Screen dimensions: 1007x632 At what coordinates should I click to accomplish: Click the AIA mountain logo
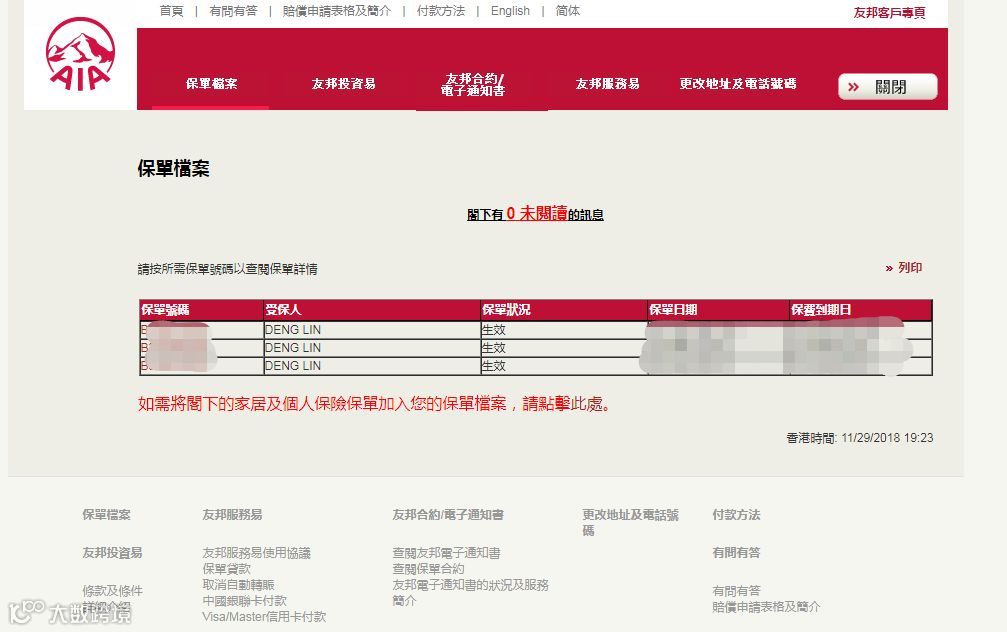click(x=80, y=54)
